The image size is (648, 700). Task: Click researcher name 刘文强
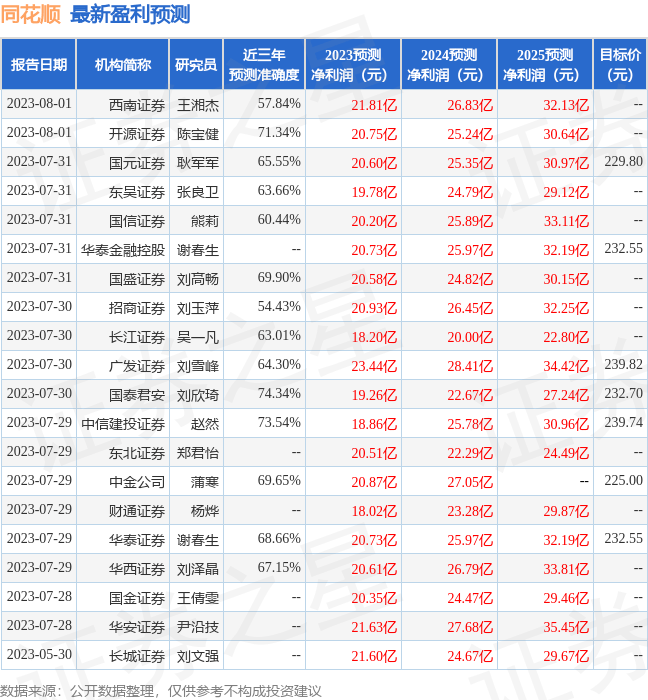(198, 657)
